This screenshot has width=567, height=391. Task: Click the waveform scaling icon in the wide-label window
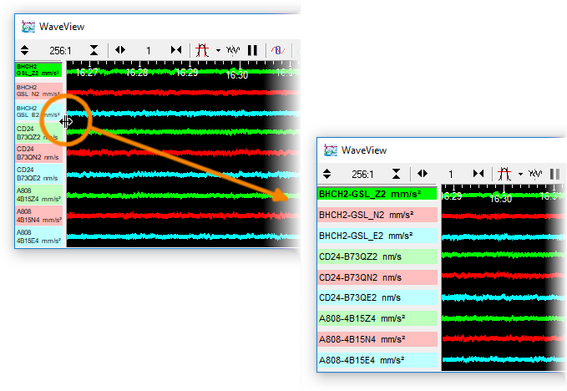tap(535, 174)
